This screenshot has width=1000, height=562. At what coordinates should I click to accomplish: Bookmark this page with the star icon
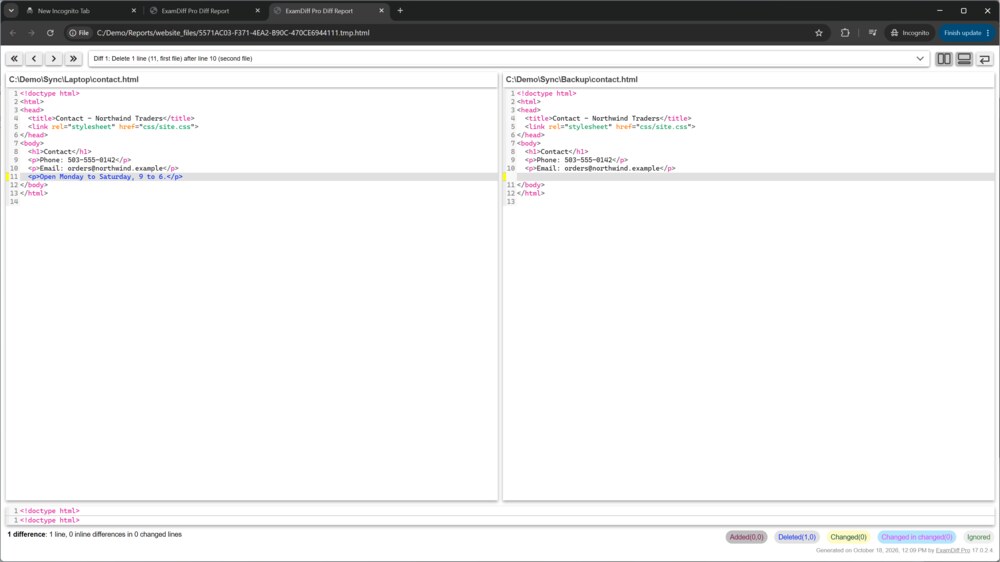click(819, 33)
